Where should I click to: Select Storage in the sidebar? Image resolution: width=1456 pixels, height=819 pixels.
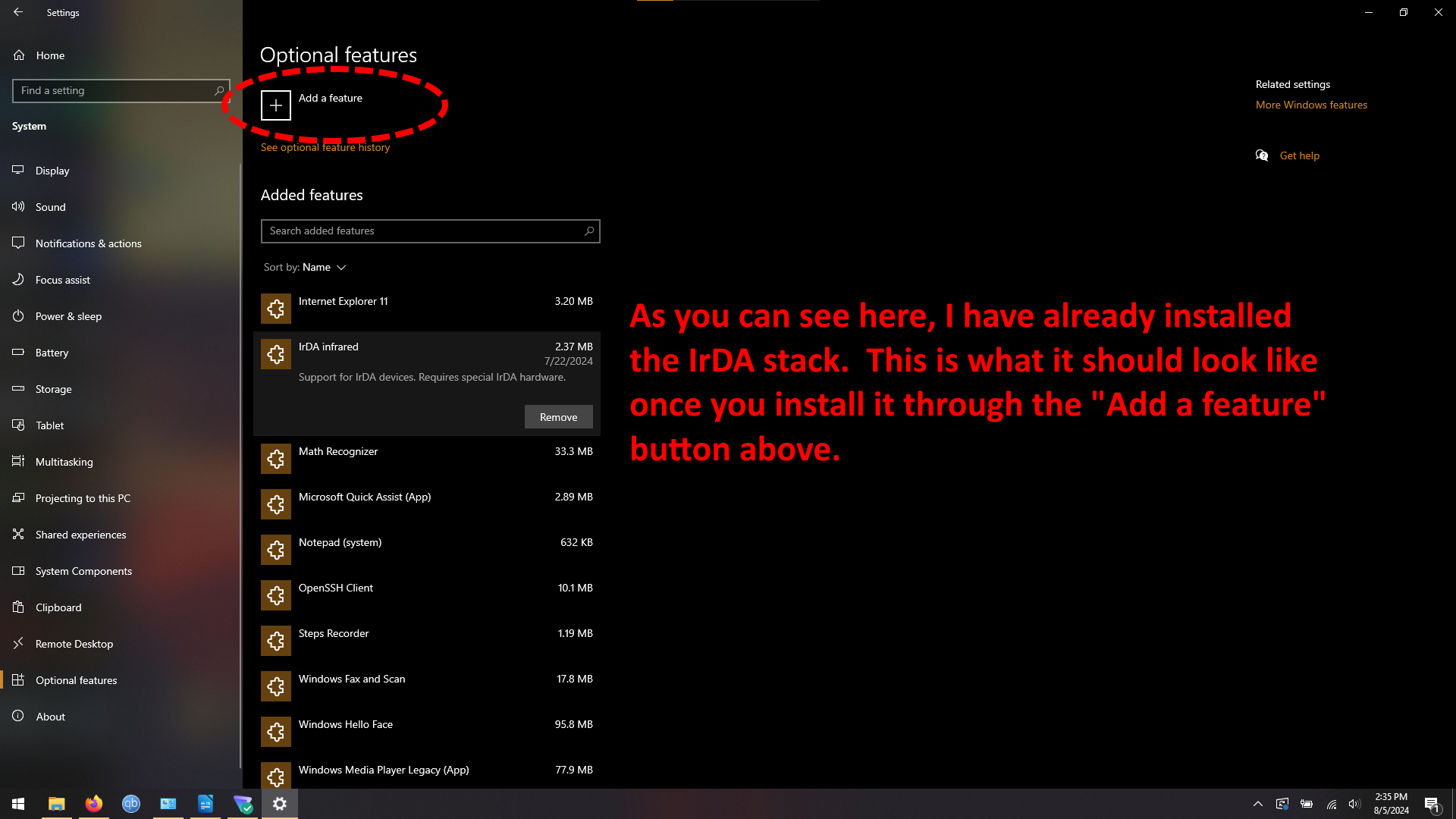(x=121, y=389)
